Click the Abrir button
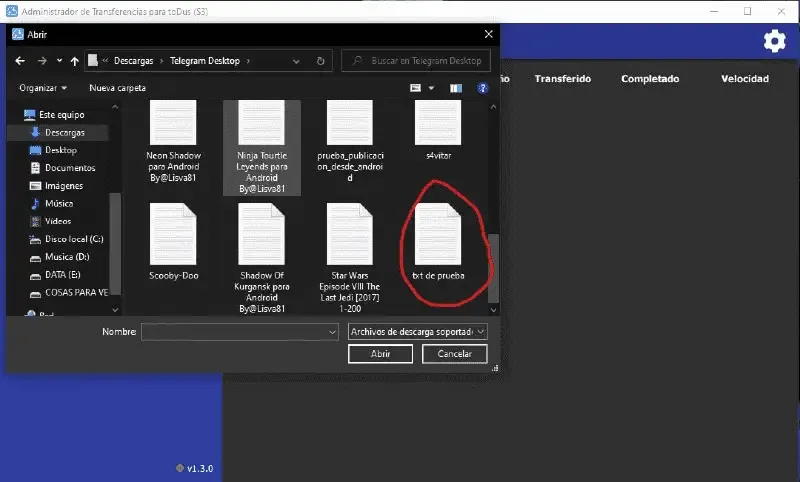The width and height of the screenshot is (800, 482). [x=381, y=354]
